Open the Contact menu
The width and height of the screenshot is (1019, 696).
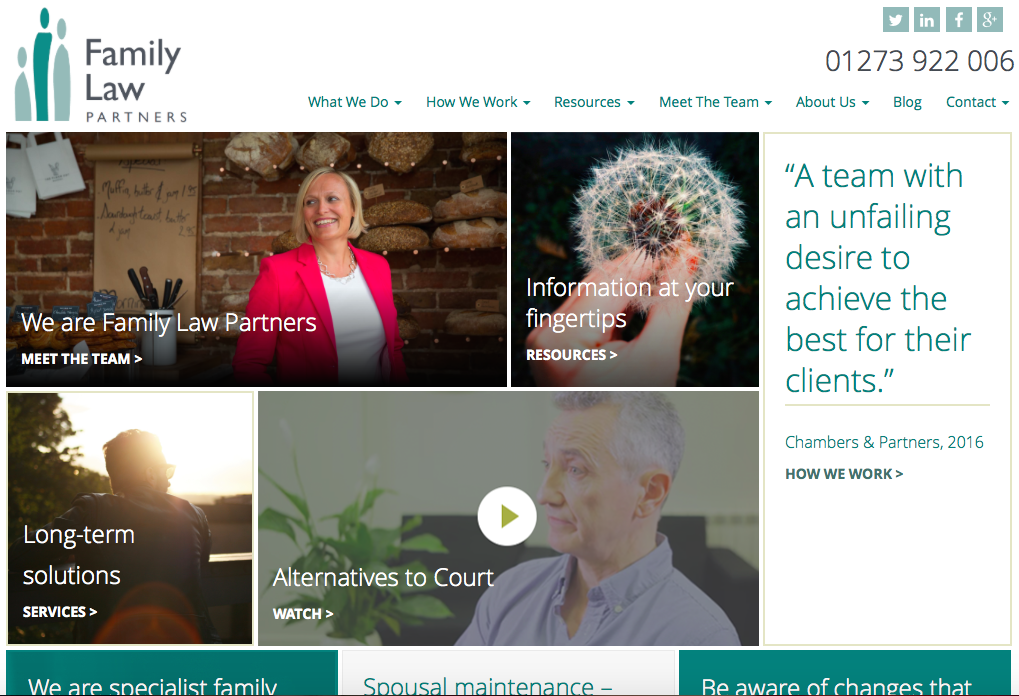tap(977, 102)
